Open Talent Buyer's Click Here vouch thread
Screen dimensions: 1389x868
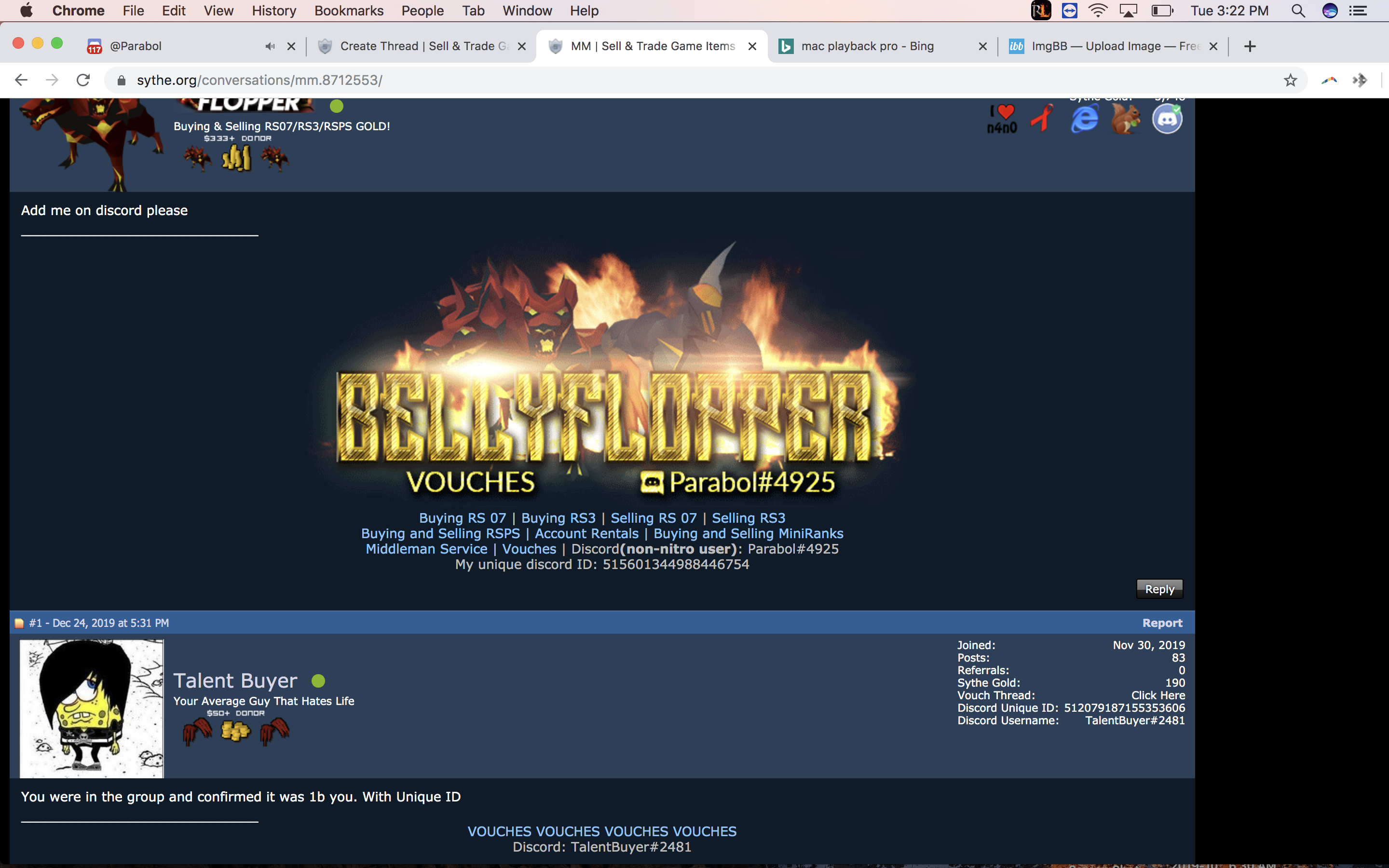click(1157, 695)
